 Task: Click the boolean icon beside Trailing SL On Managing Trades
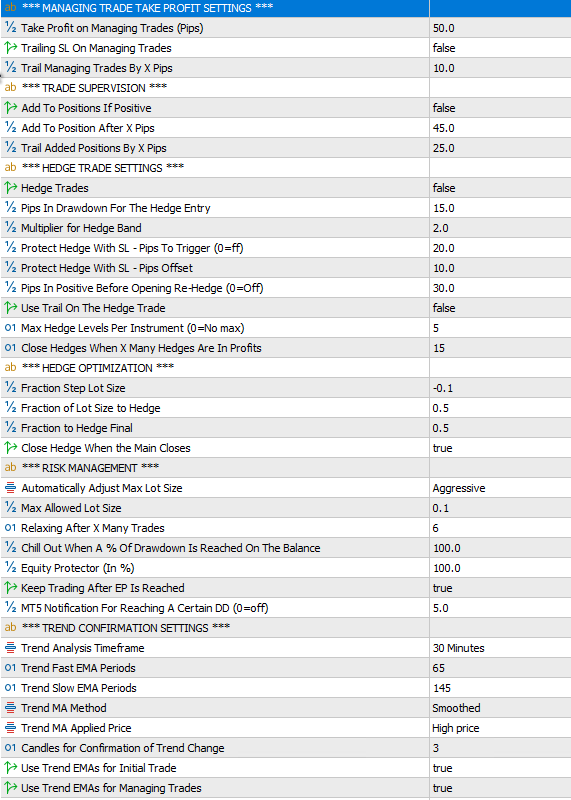pos(10,48)
